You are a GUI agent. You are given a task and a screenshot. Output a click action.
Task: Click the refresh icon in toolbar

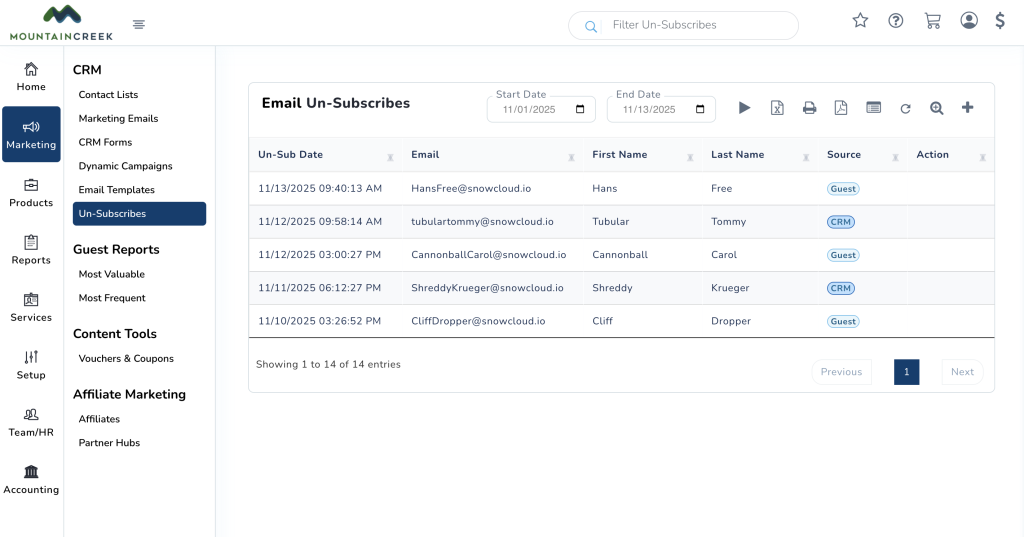[x=905, y=108]
